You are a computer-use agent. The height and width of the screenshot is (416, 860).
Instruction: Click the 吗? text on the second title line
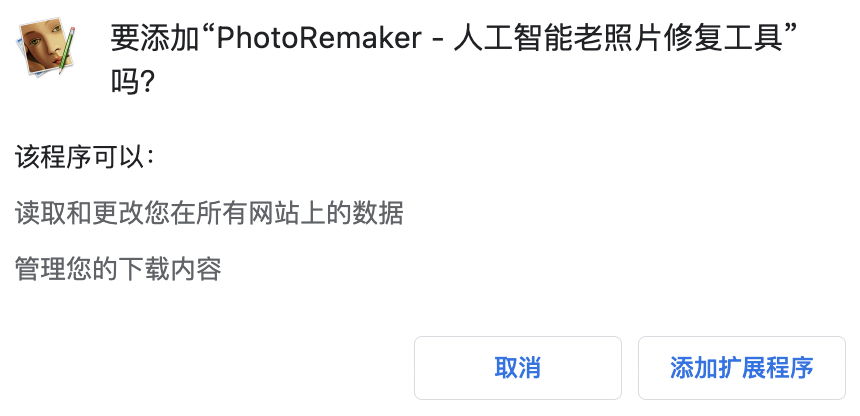(x=133, y=82)
